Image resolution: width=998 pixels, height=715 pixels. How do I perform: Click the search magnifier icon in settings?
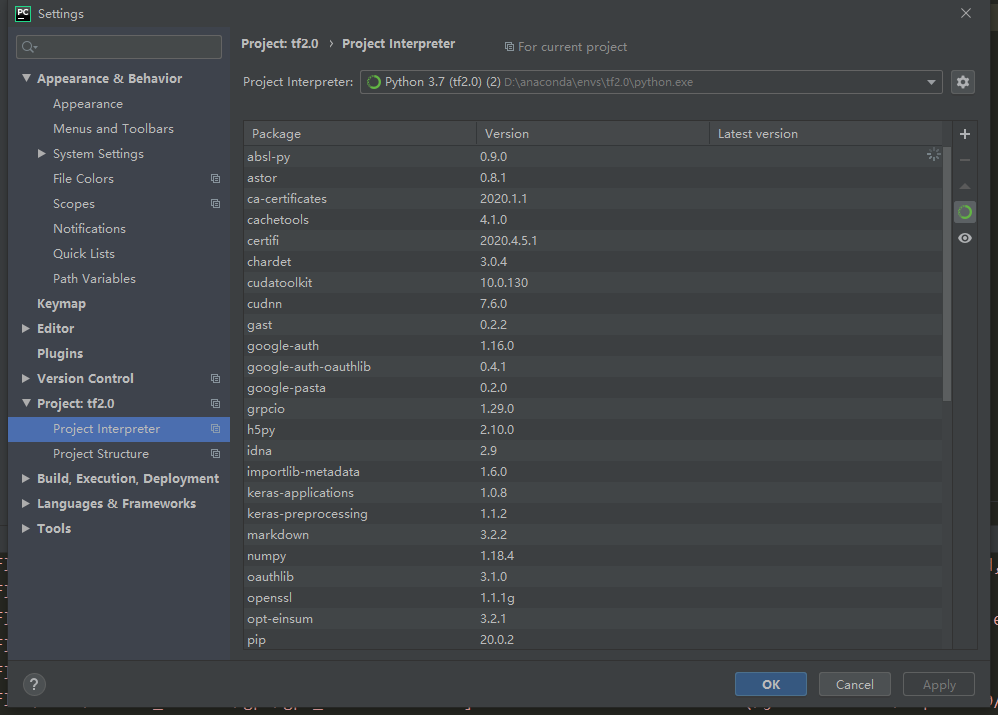click(x=29, y=47)
